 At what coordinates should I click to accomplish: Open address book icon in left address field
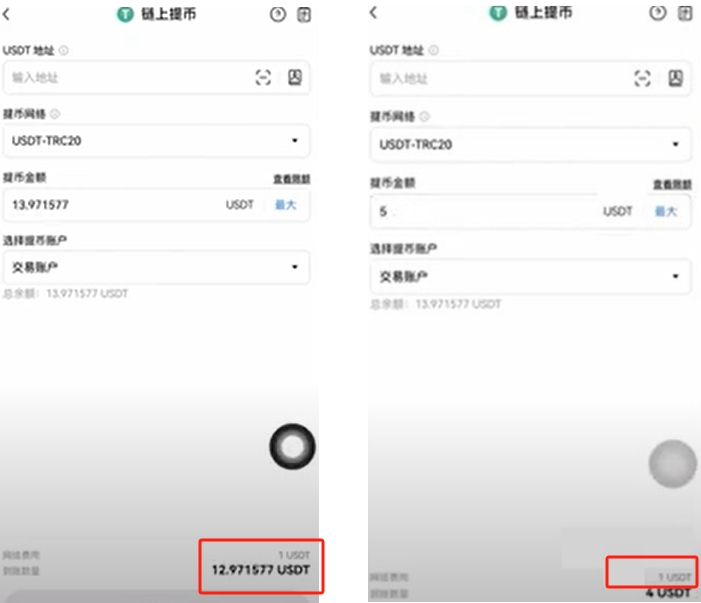coord(295,77)
